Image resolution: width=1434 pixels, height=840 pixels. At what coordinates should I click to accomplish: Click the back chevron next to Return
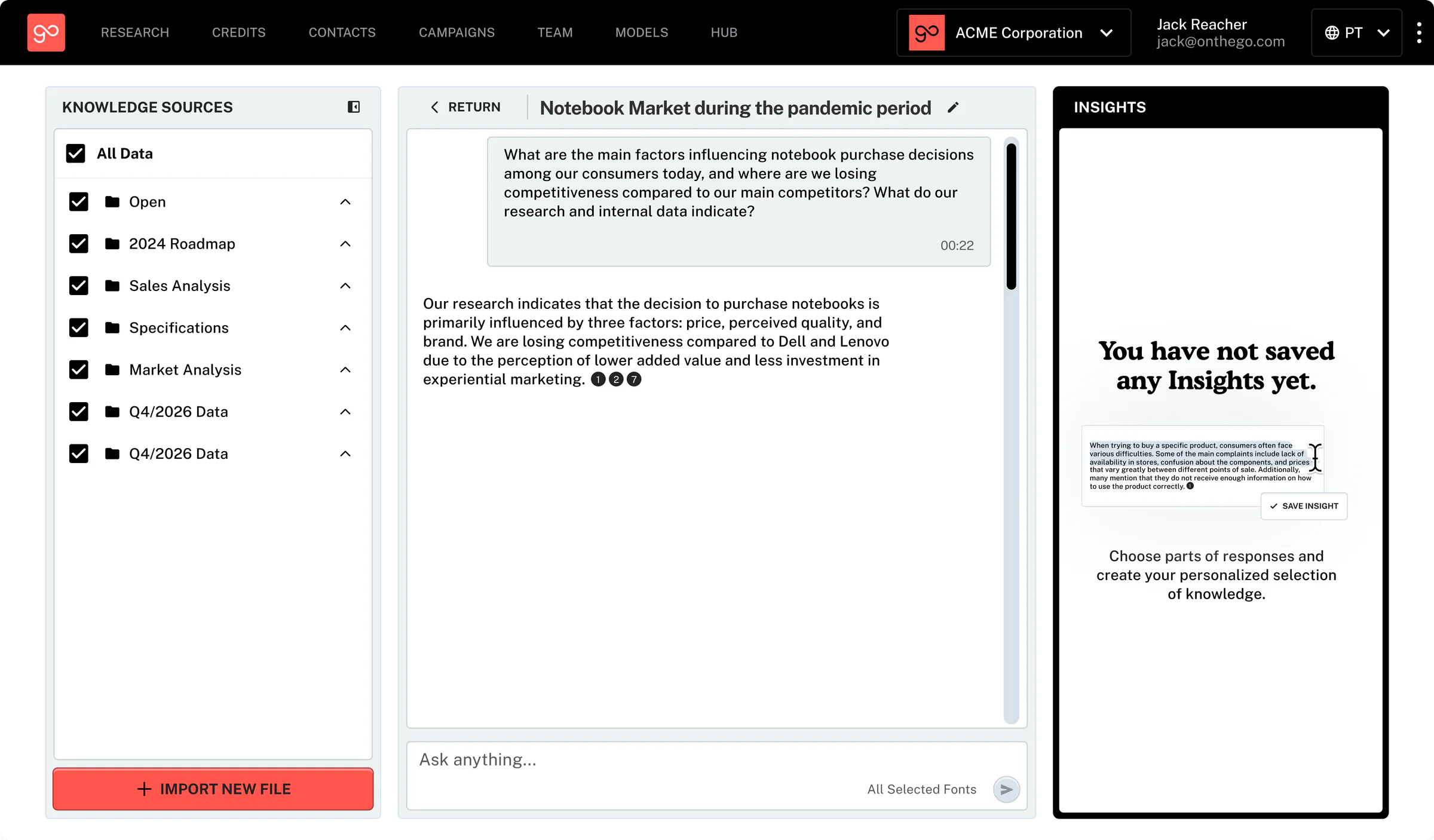[434, 107]
